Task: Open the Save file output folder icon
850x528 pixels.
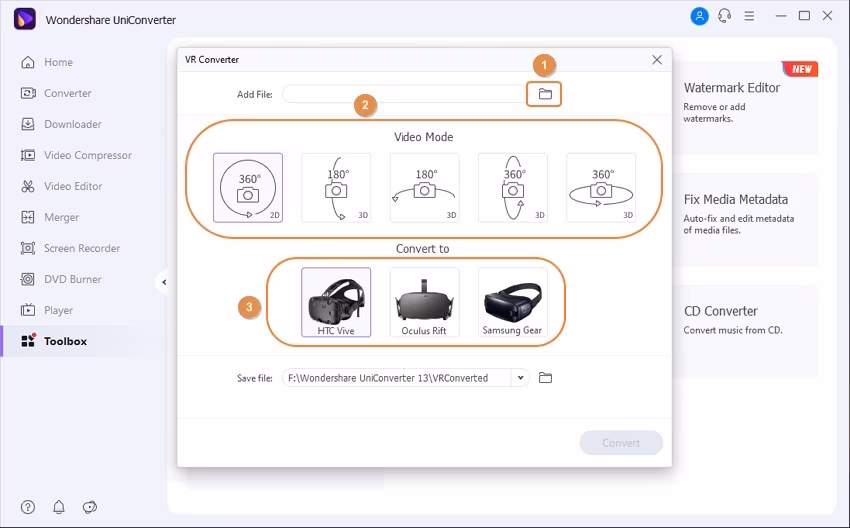Action: coord(545,378)
